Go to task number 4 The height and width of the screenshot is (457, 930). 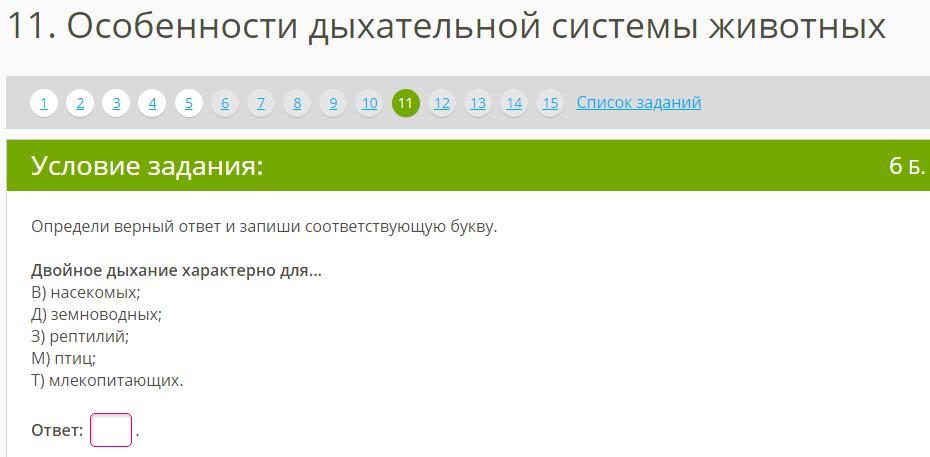[152, 104]
